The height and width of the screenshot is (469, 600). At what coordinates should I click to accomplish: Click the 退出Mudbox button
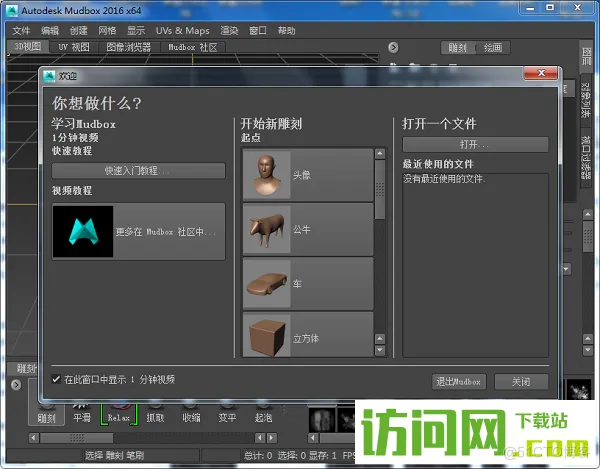pos(459,381)
